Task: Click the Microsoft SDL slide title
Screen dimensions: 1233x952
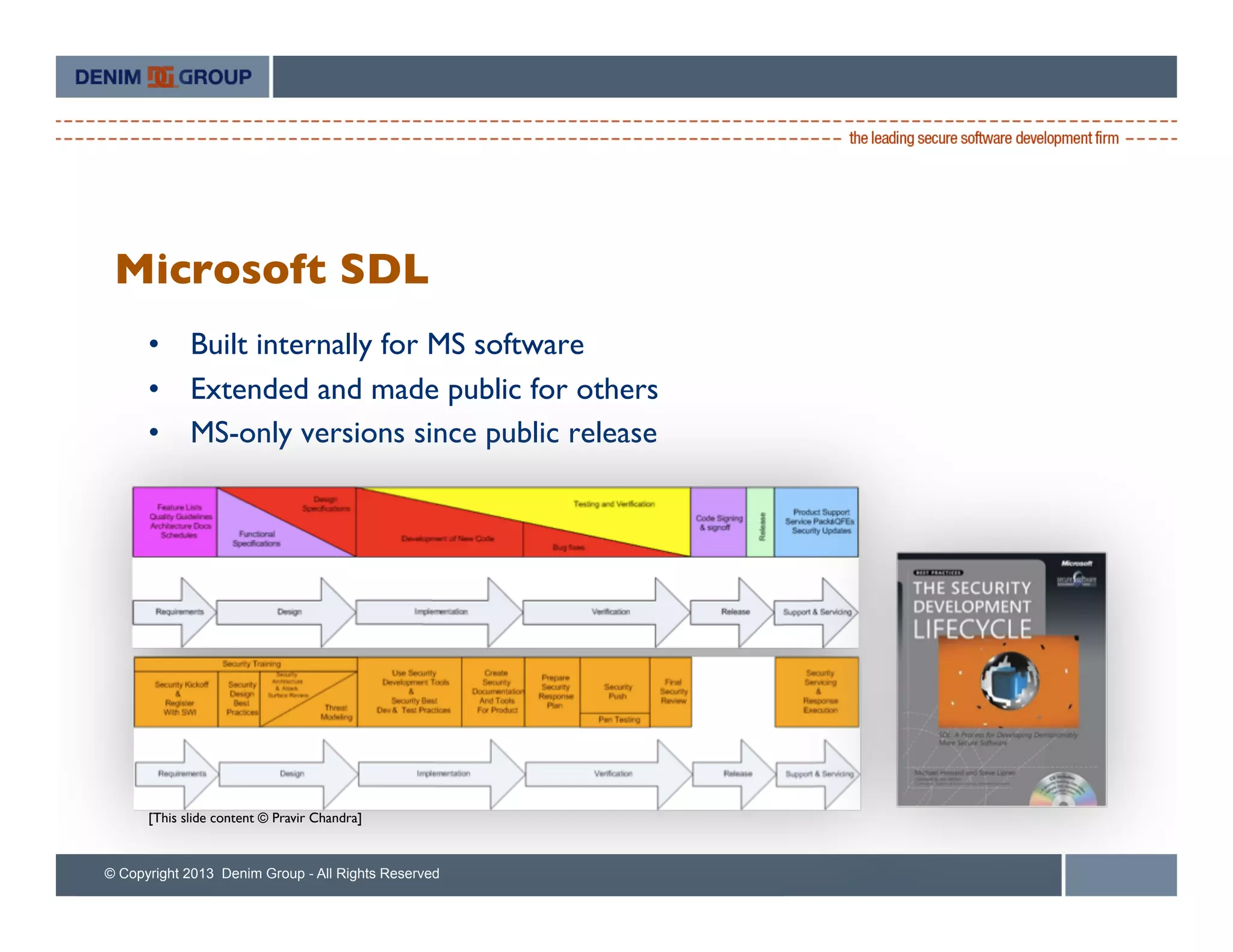Action: pos(272,269)
